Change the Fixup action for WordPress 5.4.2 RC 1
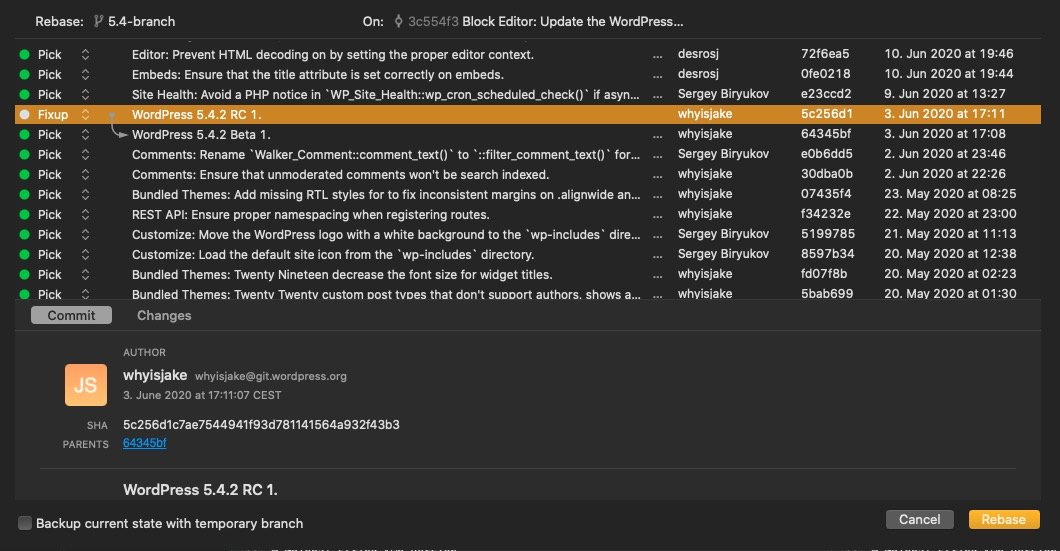 pos(85,114)
